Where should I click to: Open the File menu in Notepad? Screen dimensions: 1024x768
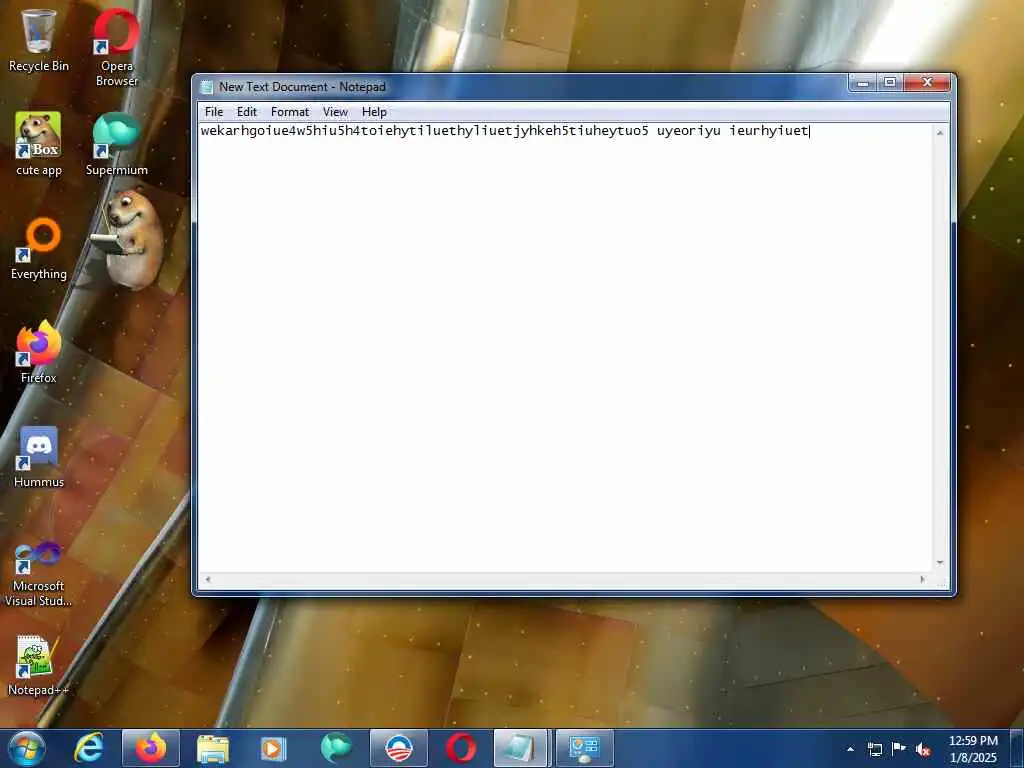pos(214,112)
